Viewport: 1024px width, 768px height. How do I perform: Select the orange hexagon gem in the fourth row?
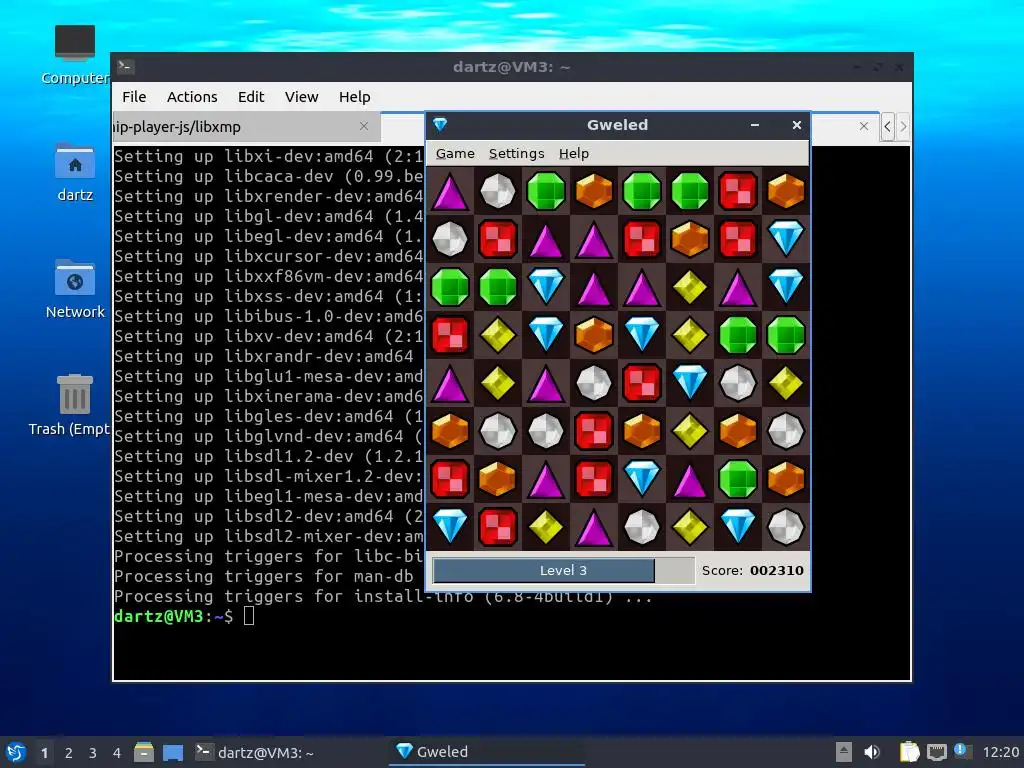pos(594,334)
